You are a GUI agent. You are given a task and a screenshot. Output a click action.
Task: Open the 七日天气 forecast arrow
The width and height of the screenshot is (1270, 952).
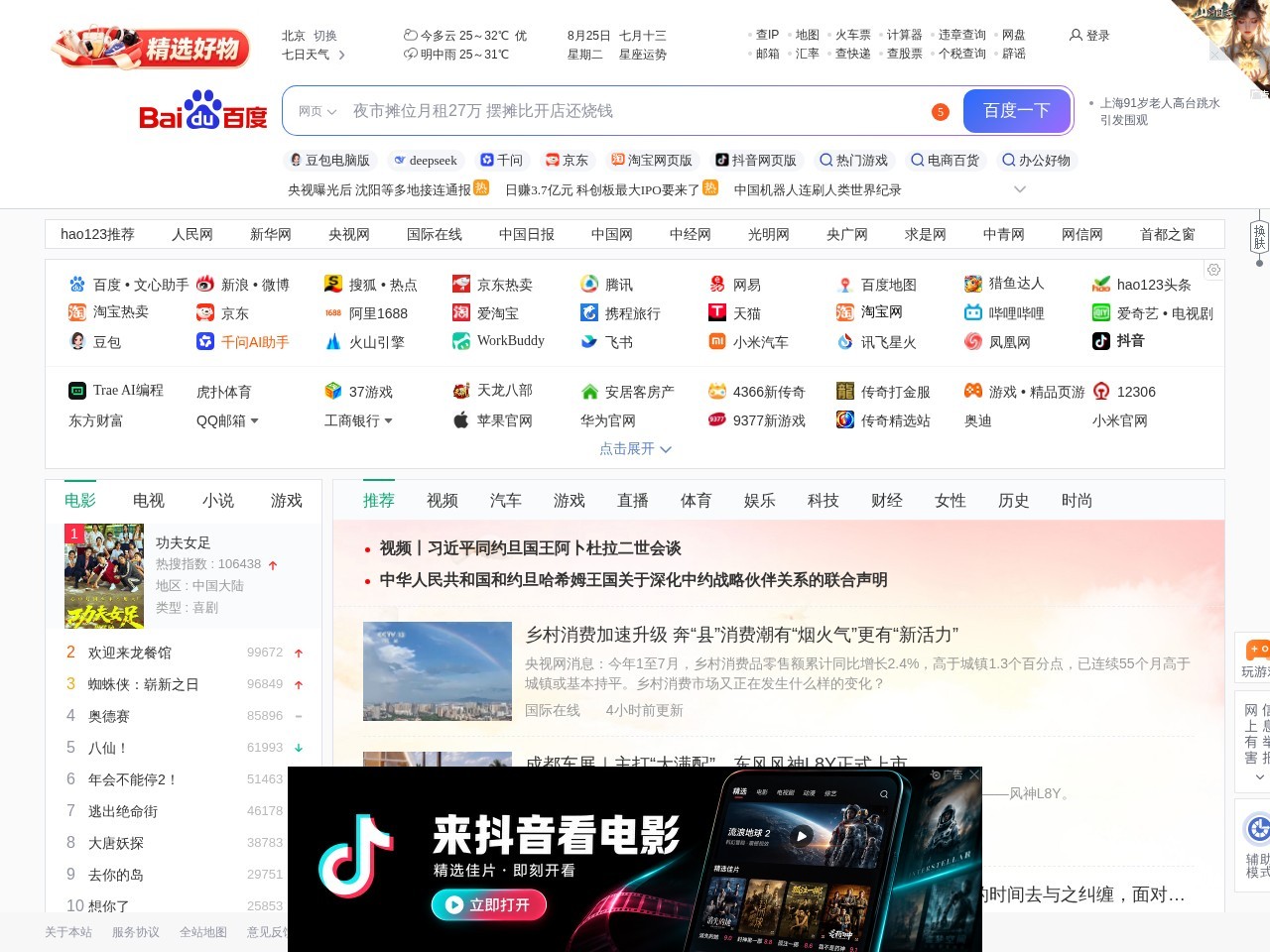coord(342,55)
